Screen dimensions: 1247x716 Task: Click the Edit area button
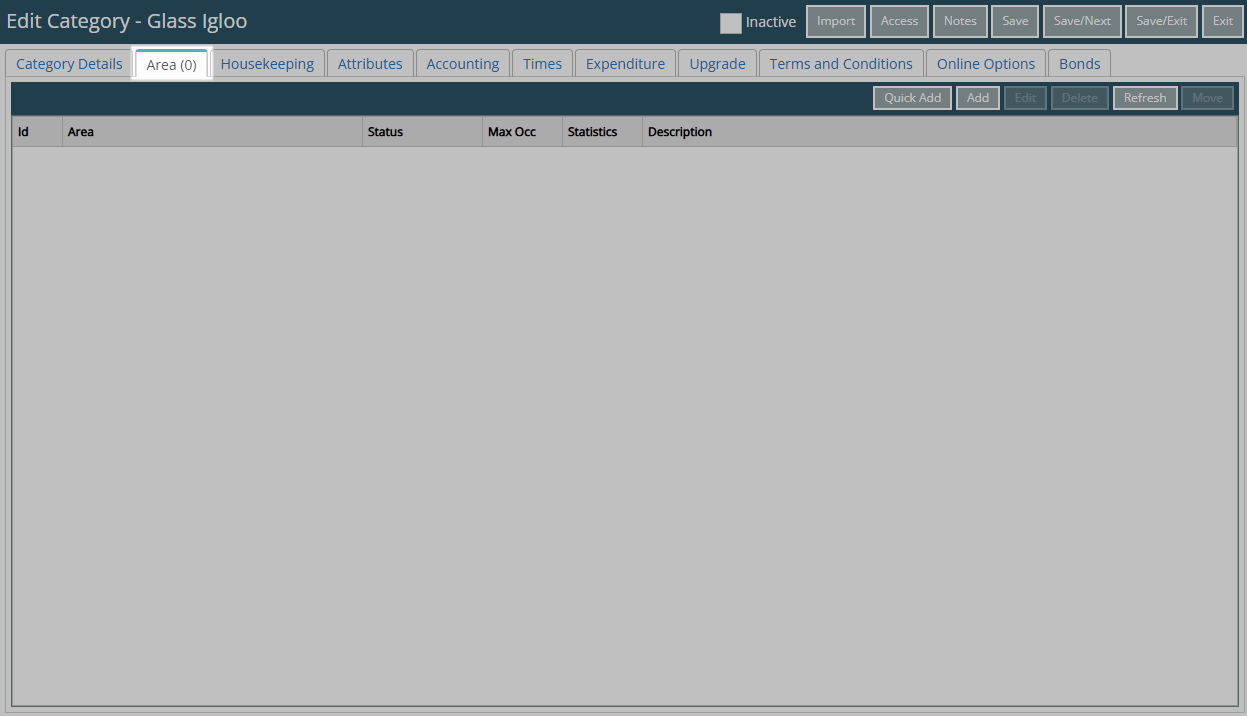(x=1025, y=98)
